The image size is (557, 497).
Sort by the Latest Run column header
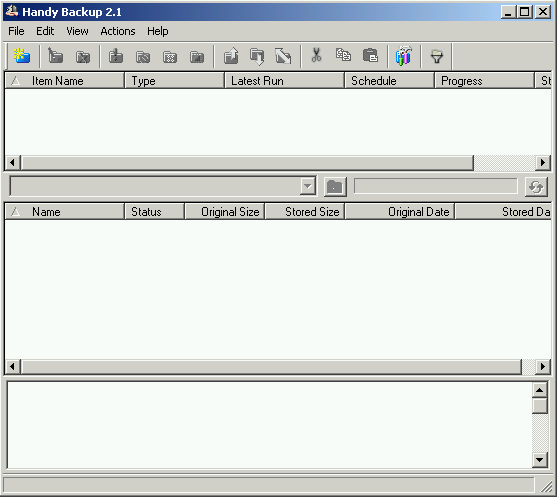[285, 81]
